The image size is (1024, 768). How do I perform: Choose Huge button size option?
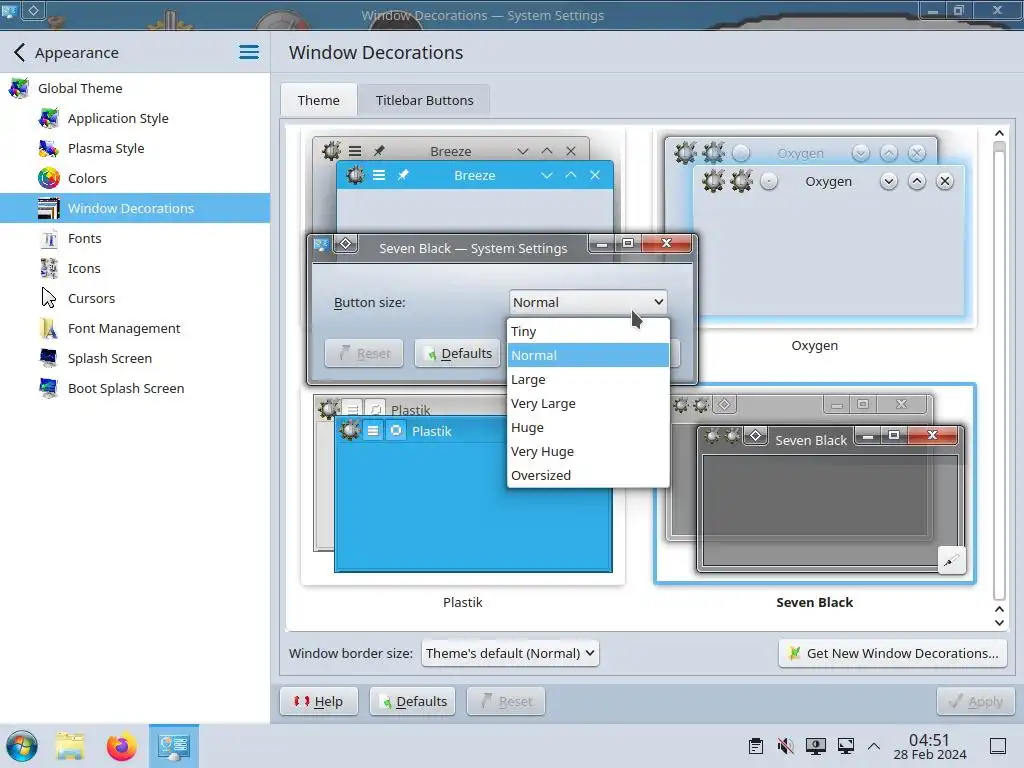588,428
